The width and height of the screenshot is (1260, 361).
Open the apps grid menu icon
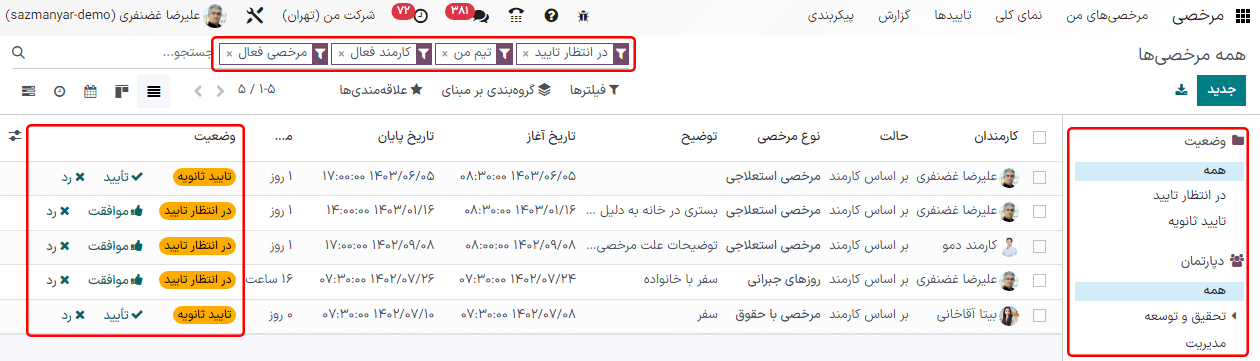[1243, 16]
